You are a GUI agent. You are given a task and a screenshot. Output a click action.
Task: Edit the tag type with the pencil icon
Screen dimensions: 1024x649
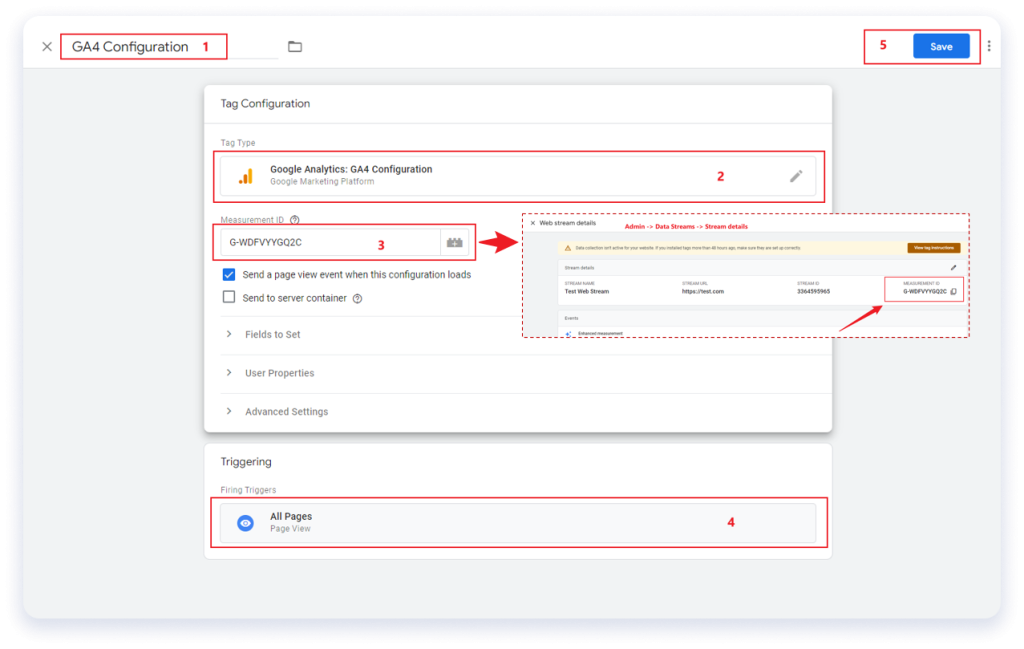pos(796,176)
